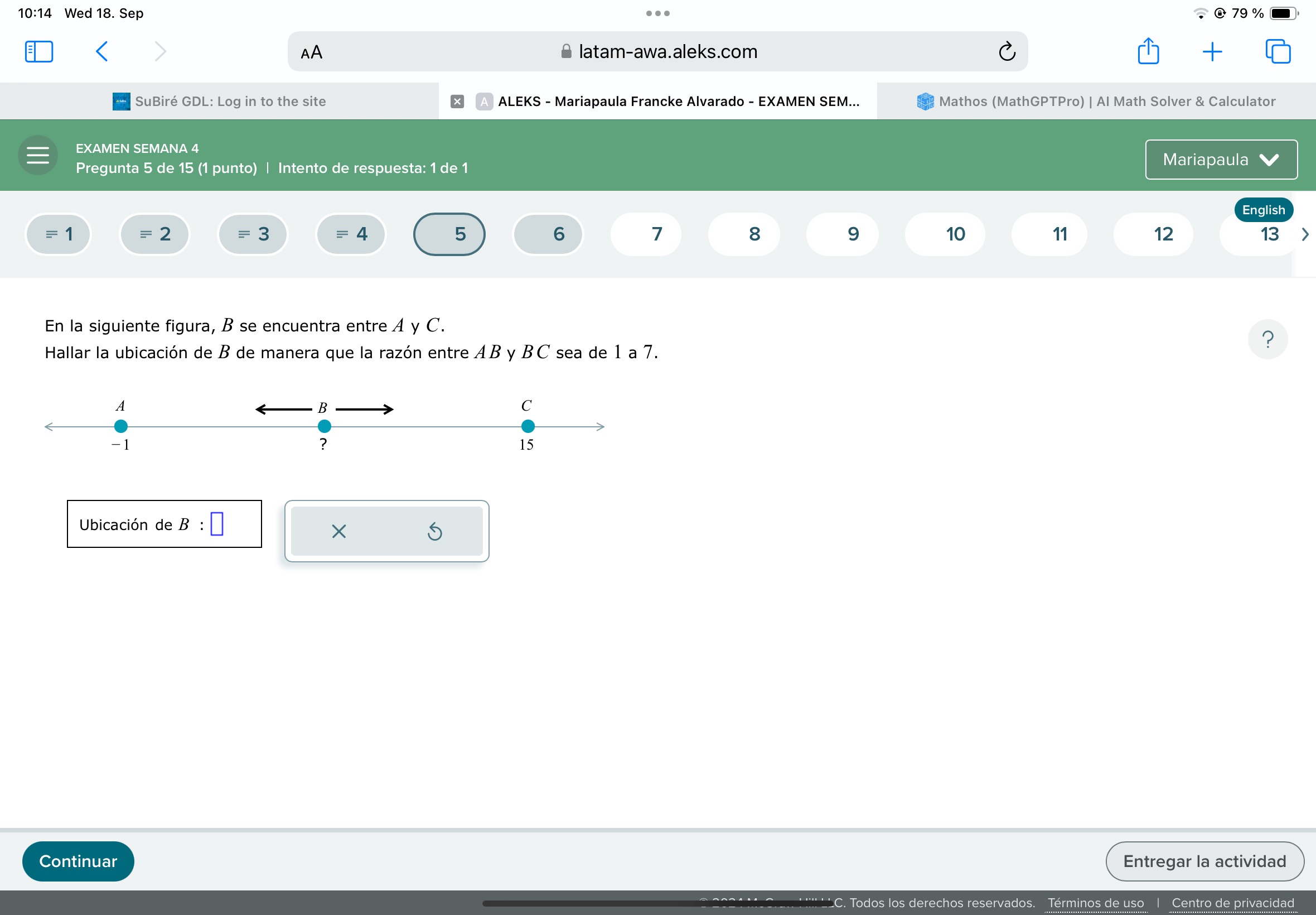Open Centro de privacidad link
Viewport: 1316px width, 915px height.
[x=1232, y=903]
